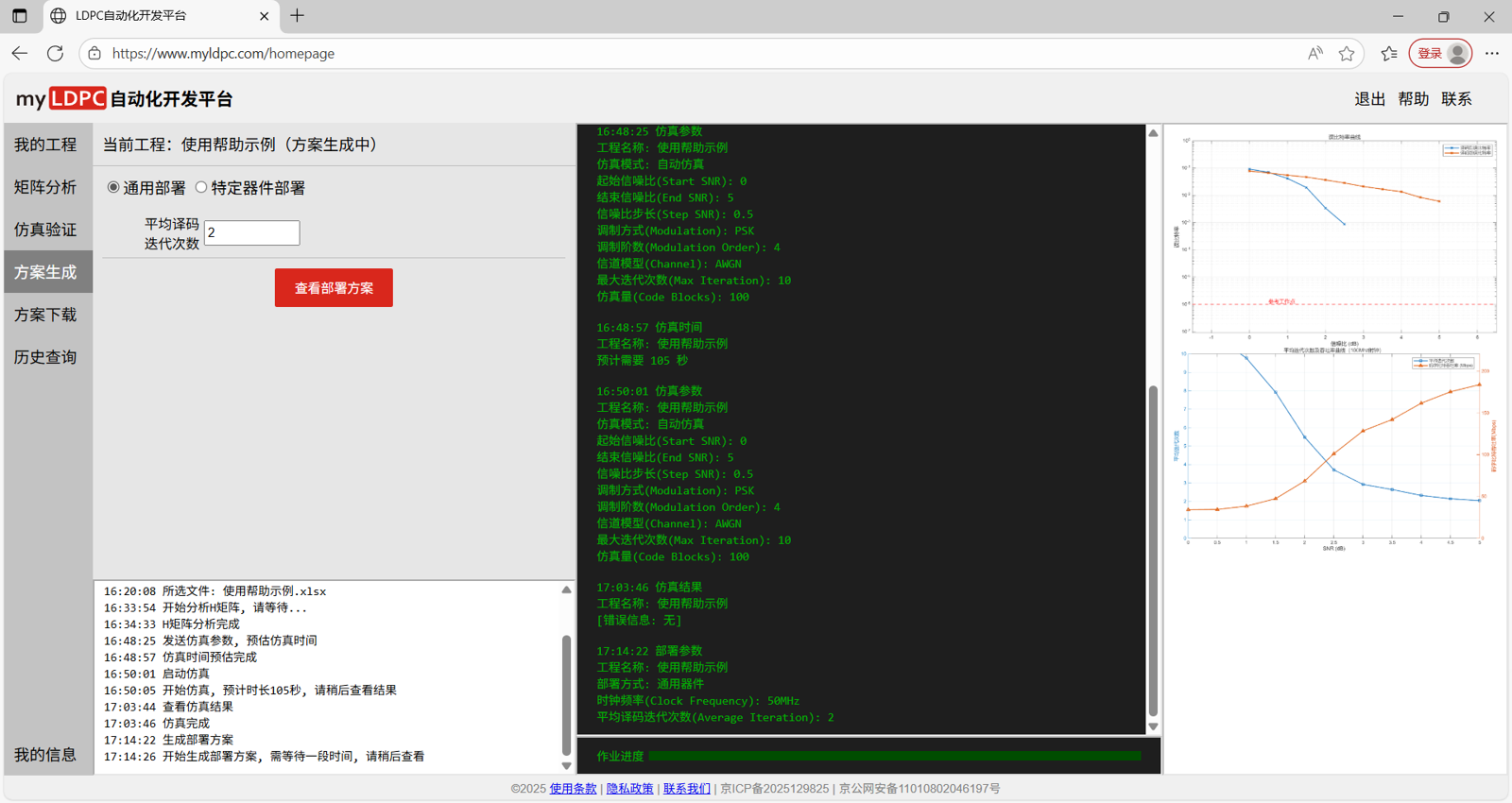Add this page to favorites star
Viewport: 1512px width, 803px height.
(x=1347, y=54)
